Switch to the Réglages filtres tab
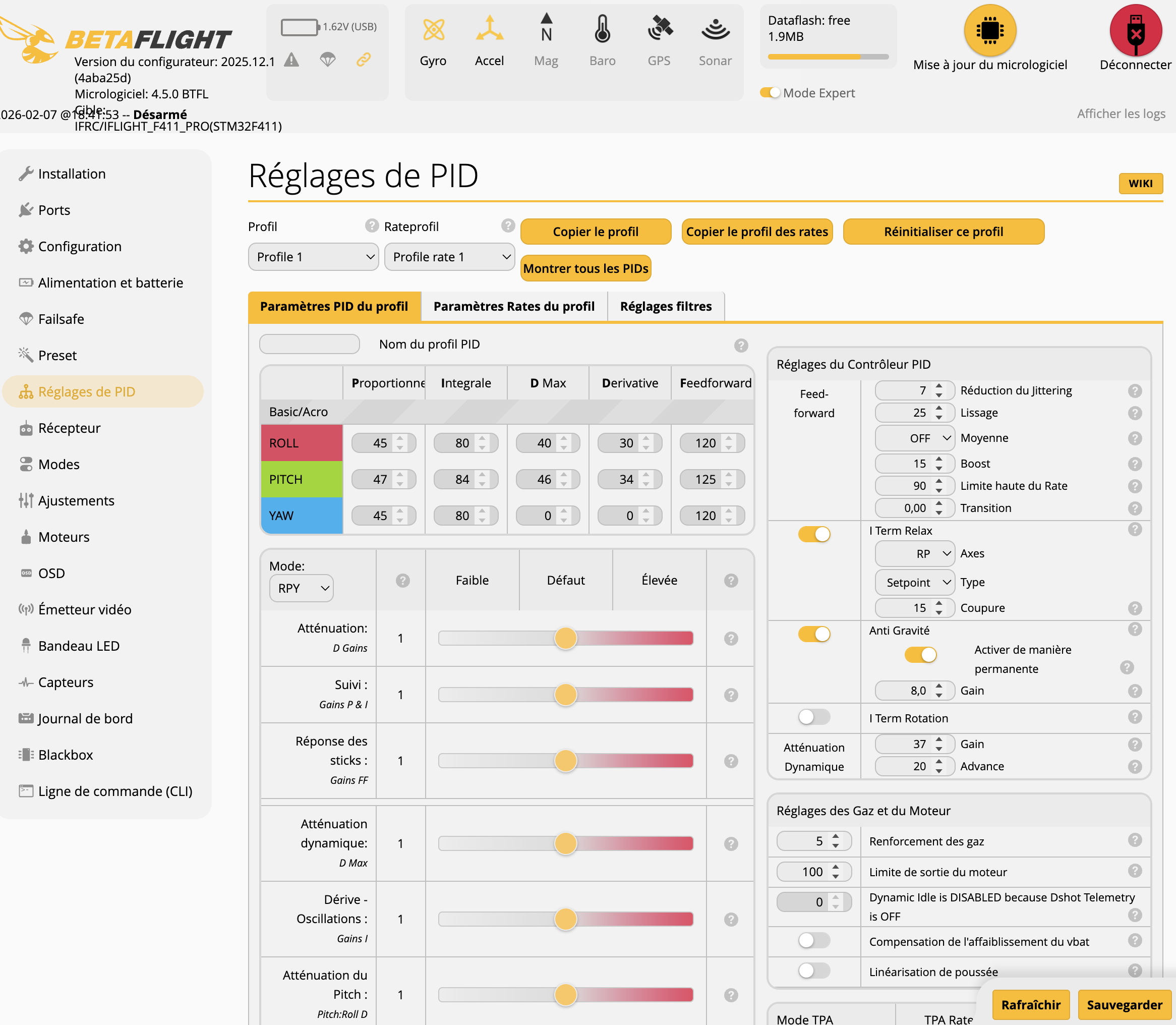 (x=666, y=307)
